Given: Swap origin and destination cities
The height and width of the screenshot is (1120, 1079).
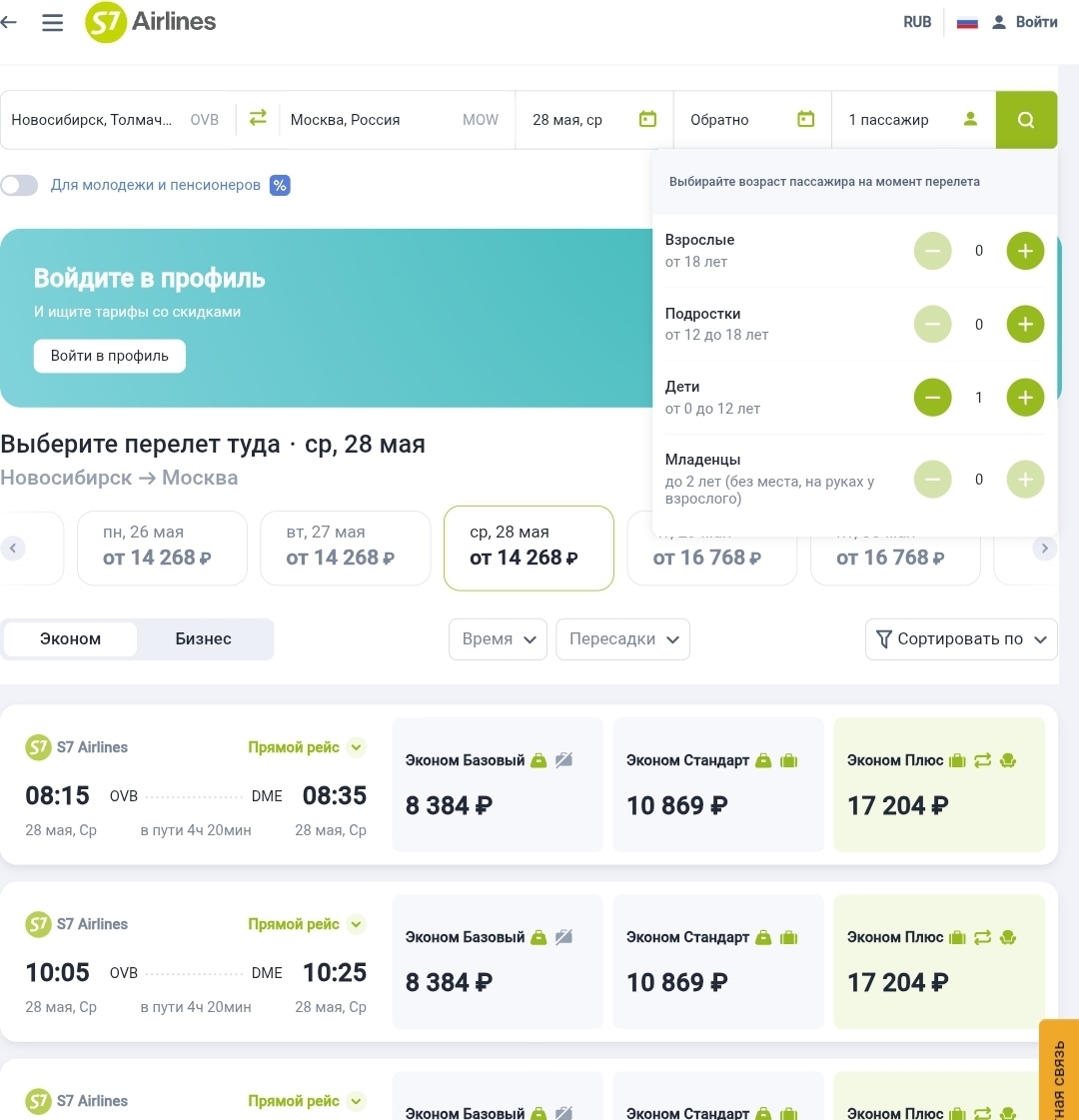Looking at the screenshot, I should click(258, 119).
